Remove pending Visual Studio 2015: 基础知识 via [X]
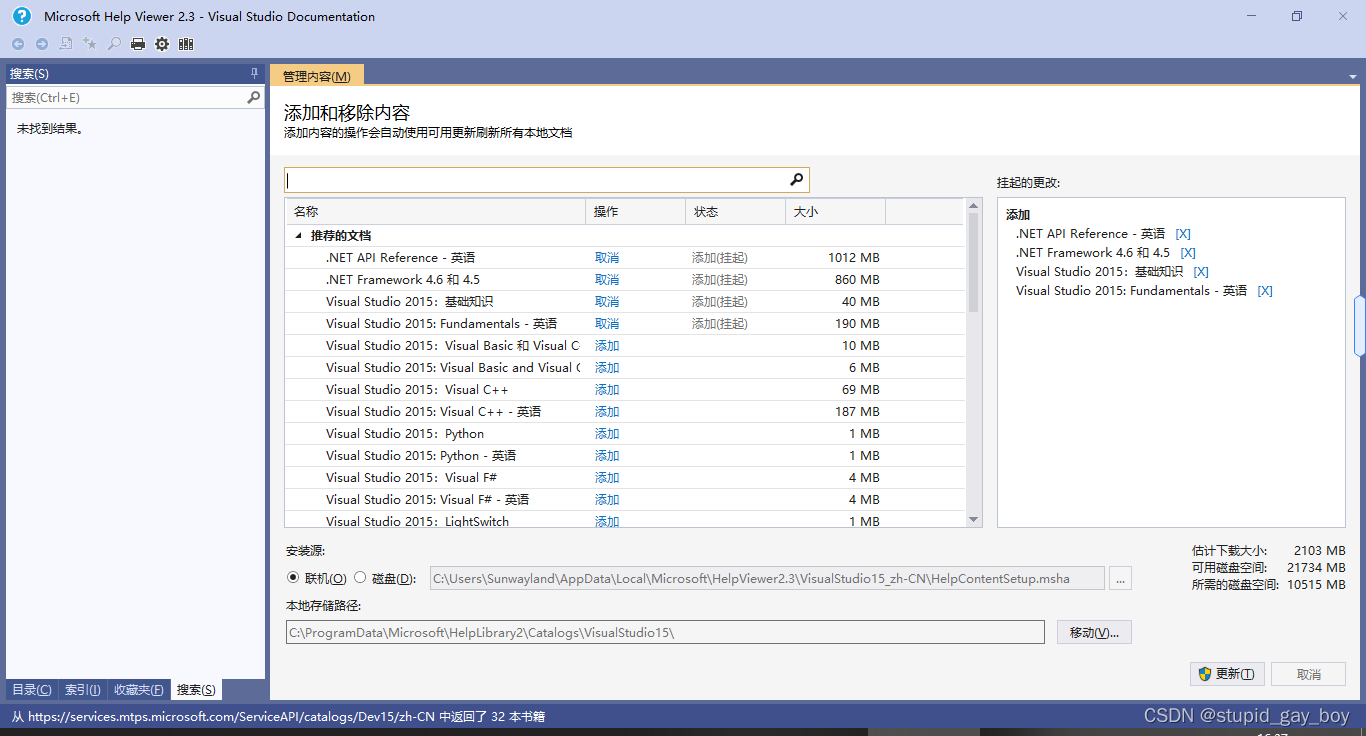 coord(1201,272)
